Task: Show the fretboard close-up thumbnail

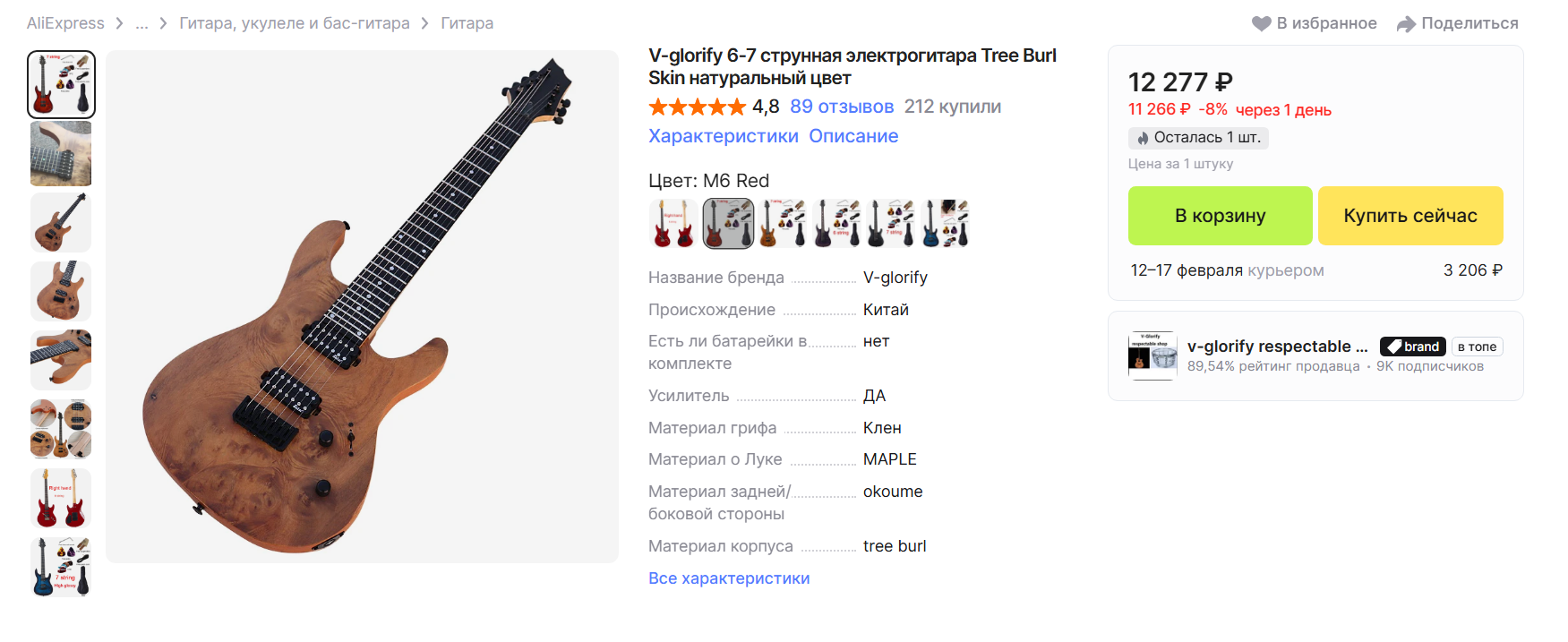Action: (x=61, y=154)
